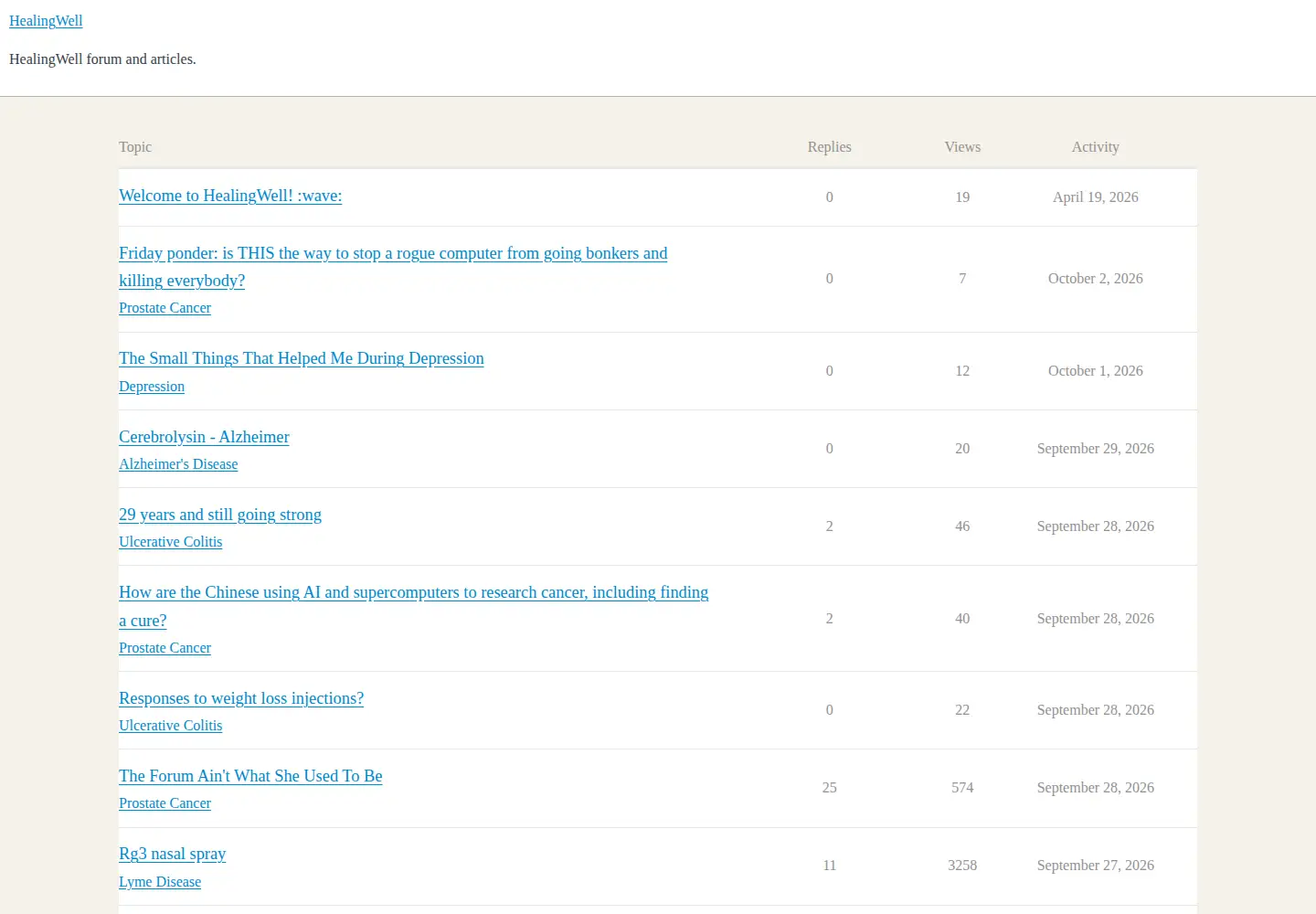Screen dimensions: 1316x914
Task: Click the 'September 27, 2026' activity date
Action: [1096, 866]
